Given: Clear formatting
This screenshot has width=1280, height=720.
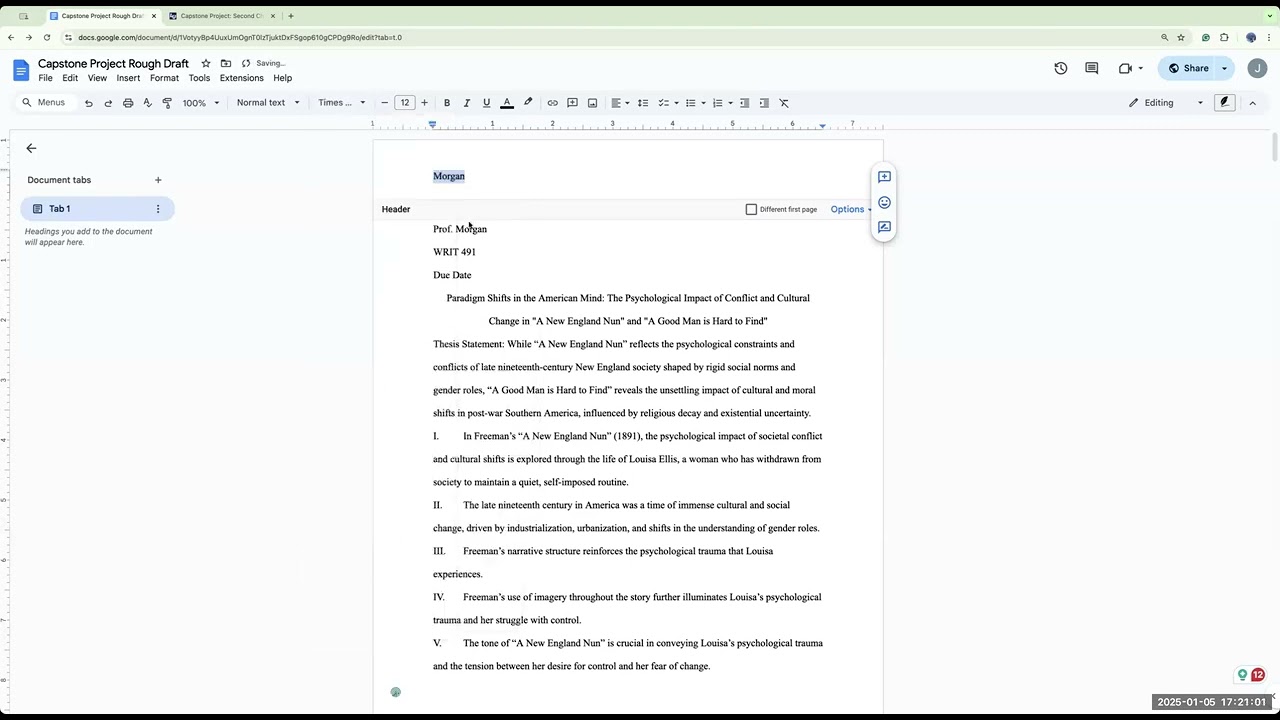Looking at the screenshot, I should [784, 103].
